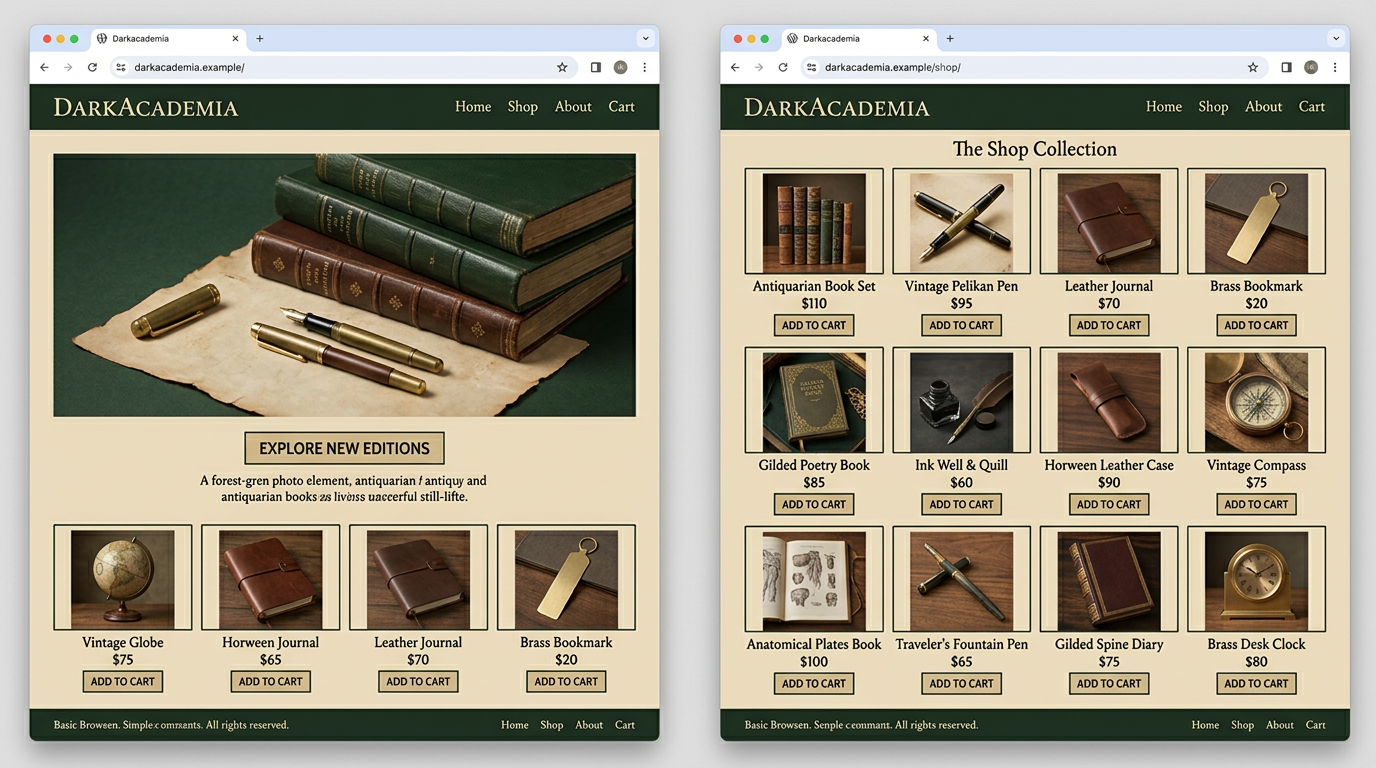Open About in the shop page header navigation
This screenshot has width=1376, height=768.
(x=1263, y=107)
